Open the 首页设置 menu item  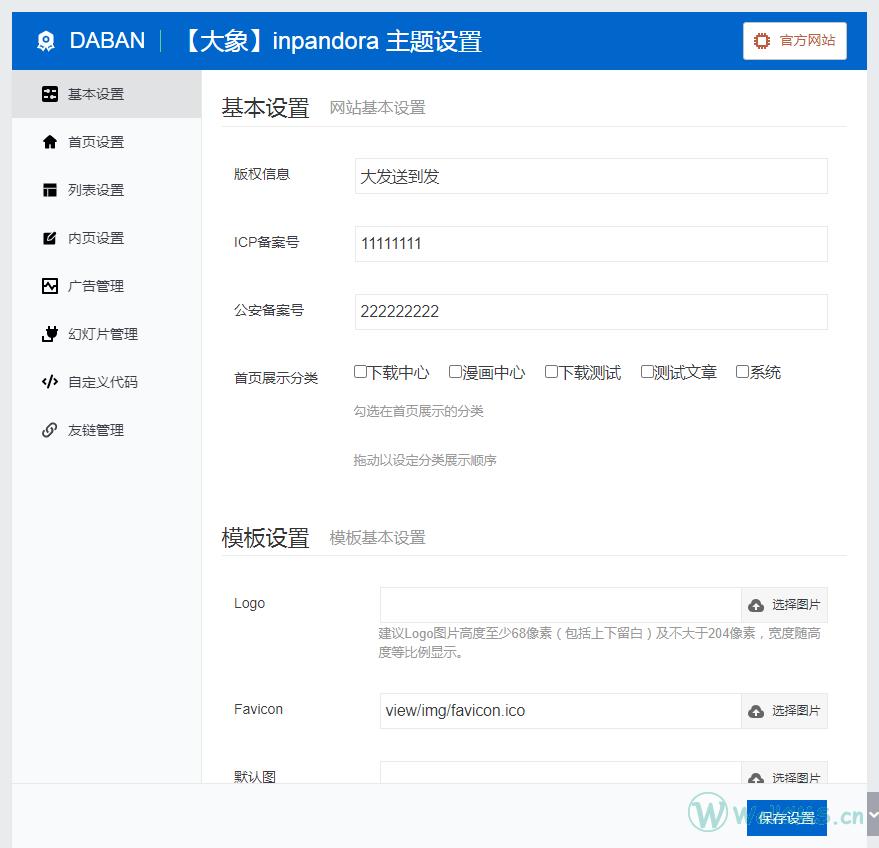click(x=107, y=142)
